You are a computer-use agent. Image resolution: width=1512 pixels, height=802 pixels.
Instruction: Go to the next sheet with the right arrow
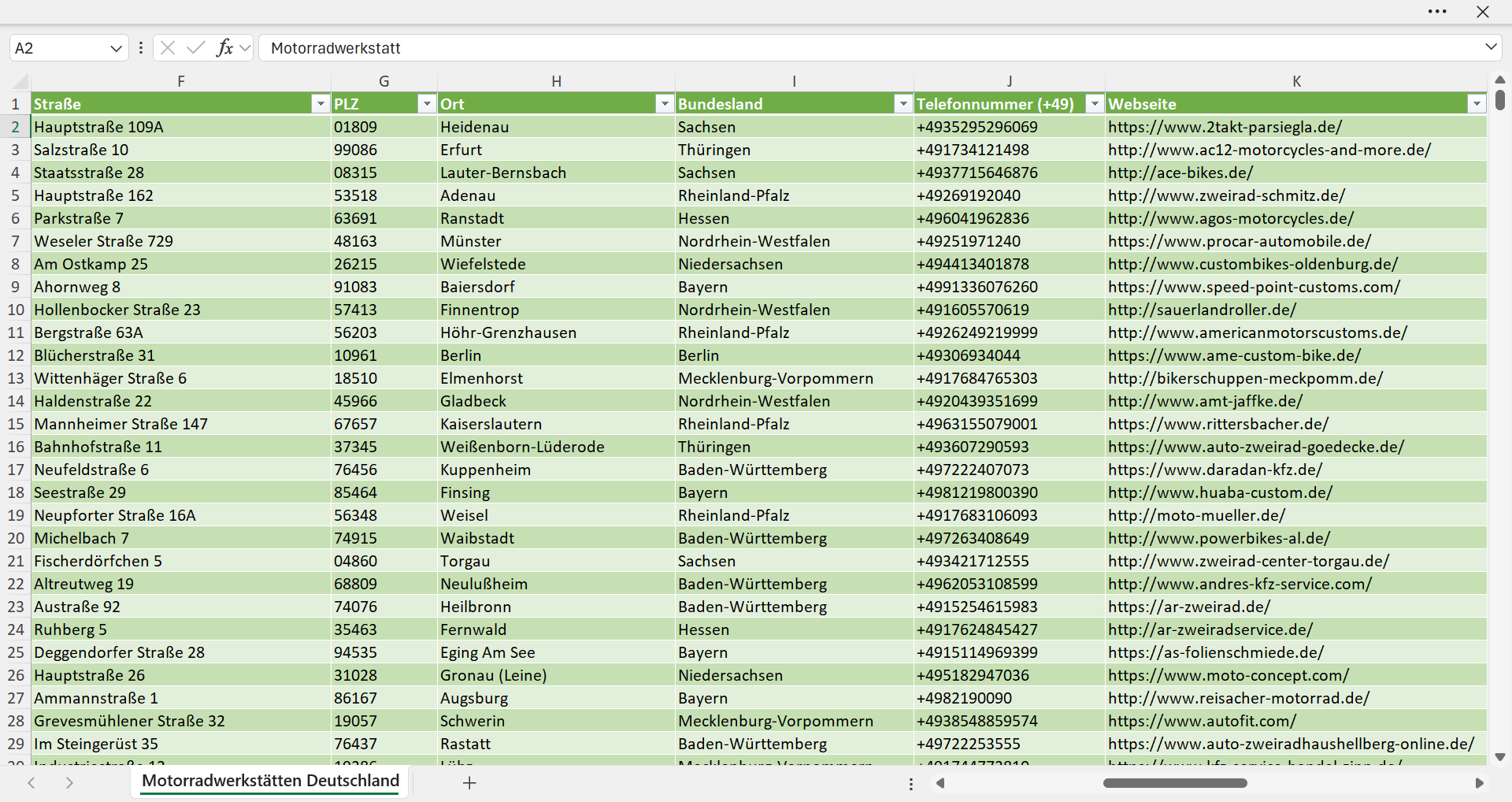69,783
